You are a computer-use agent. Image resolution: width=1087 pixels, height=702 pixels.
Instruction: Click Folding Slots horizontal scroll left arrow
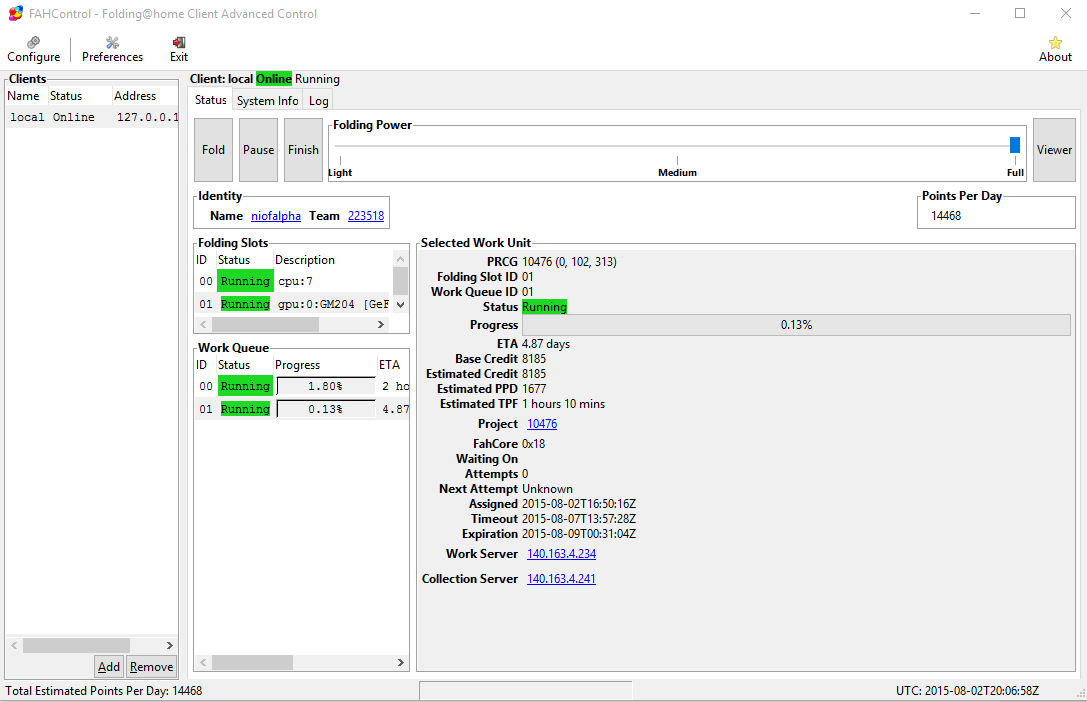[203, 324]
